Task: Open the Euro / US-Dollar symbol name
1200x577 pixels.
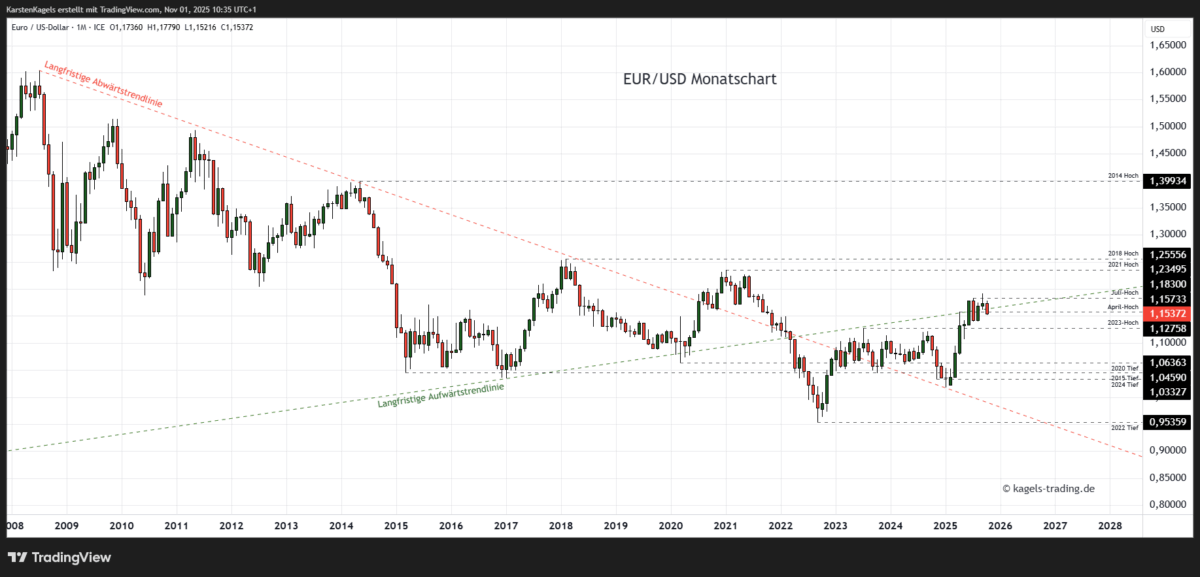Action: pos(40,27)
